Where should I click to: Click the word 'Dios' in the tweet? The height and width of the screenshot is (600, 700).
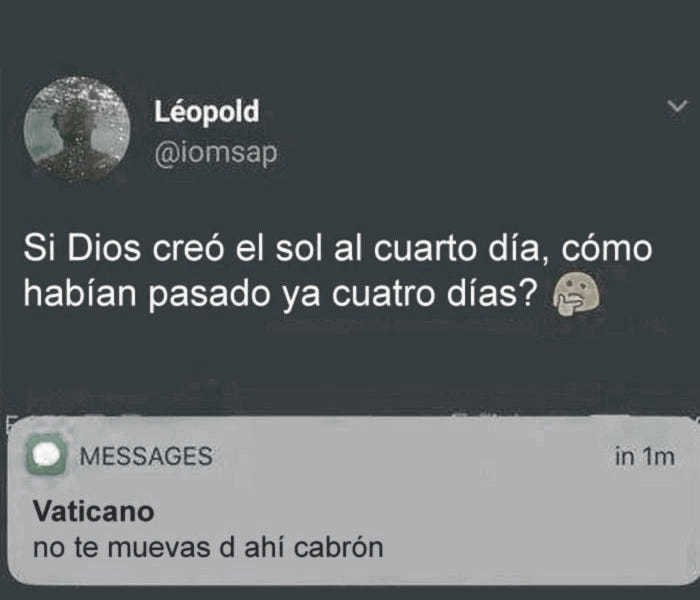tap(104, 248)
